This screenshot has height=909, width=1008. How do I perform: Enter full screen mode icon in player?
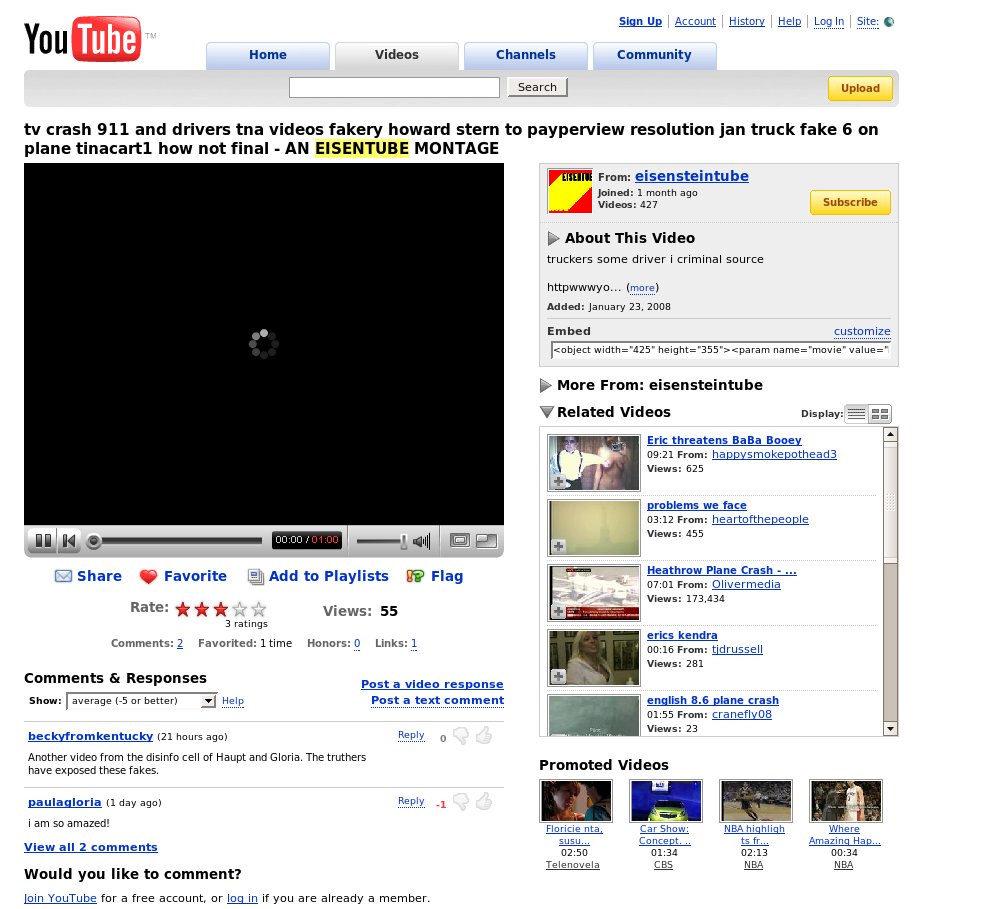(x=487, y=541)
